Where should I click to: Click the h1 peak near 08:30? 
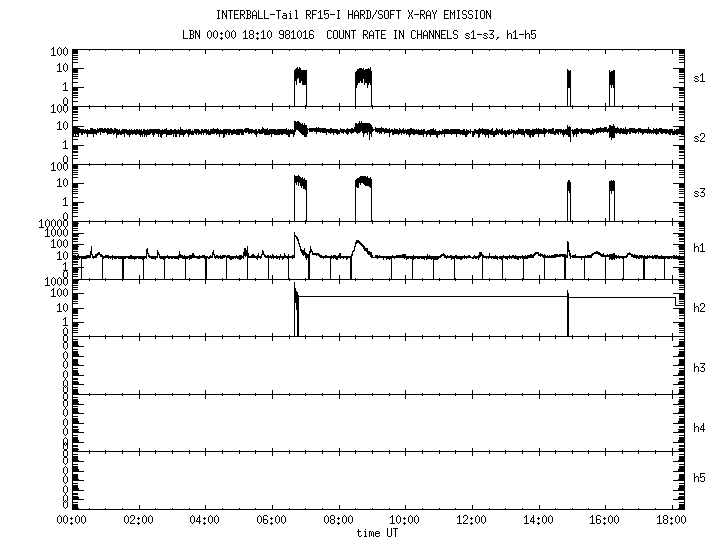pos(357,243)
